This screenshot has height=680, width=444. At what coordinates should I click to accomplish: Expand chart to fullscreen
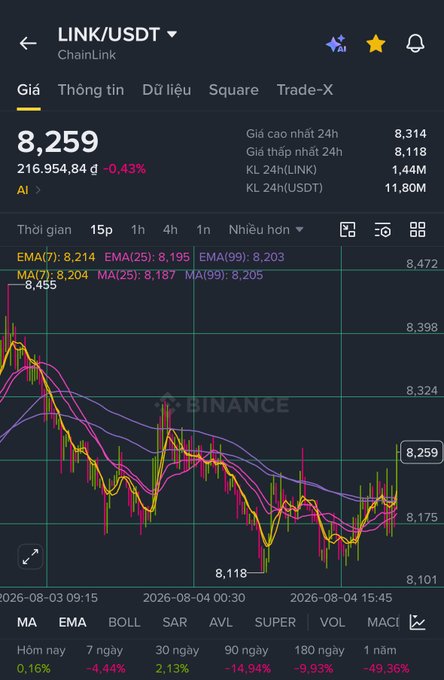point(30,556)
